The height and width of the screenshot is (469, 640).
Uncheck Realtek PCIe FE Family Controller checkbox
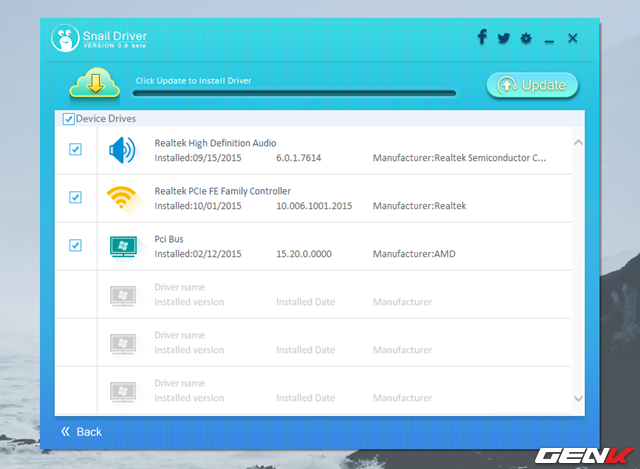(x=75, y=198)
